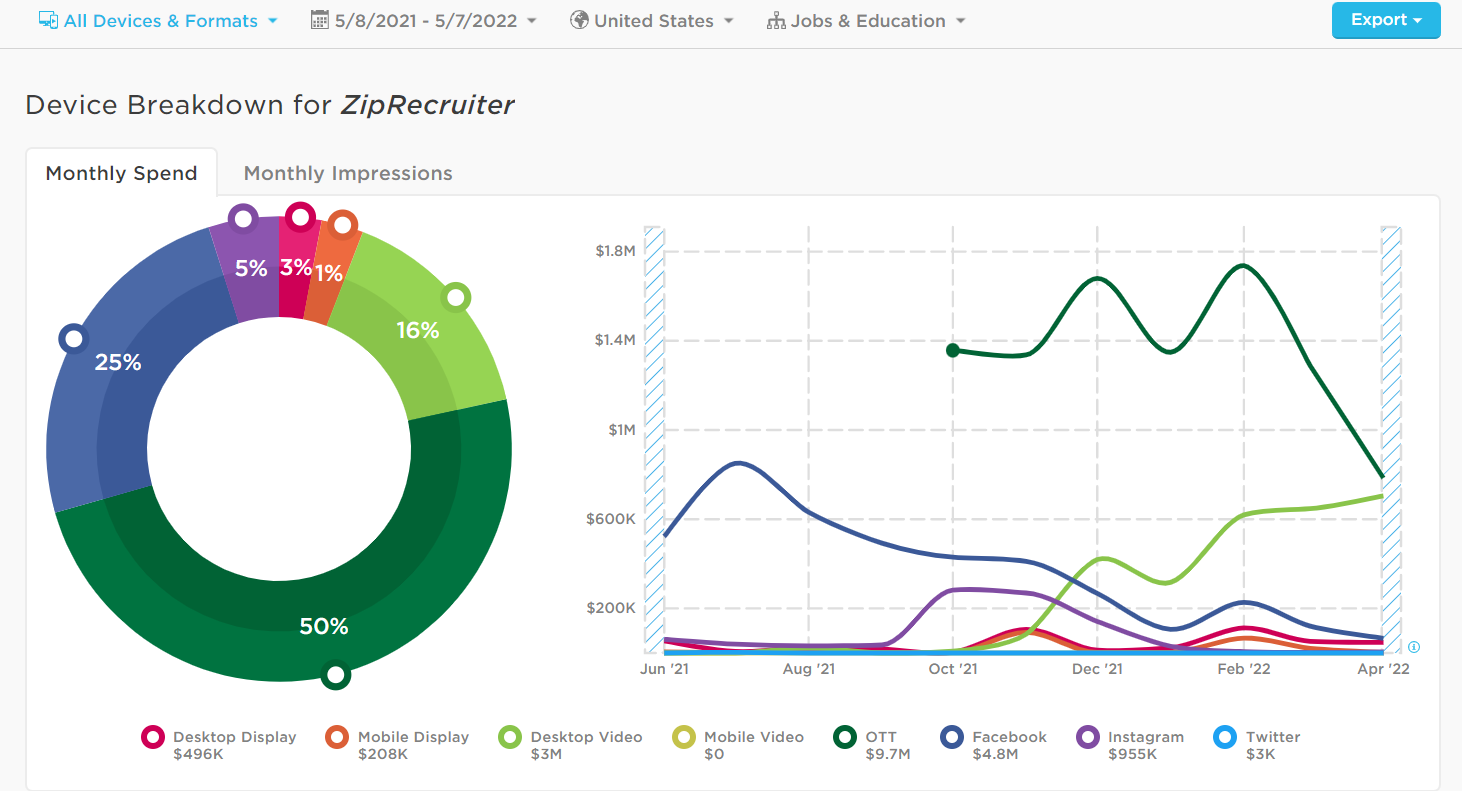The height and width of the screenshot is (791, 1462).
Task: Click the 25% blue donut segment
Action: pyautogui.click(x=118, y=363)
